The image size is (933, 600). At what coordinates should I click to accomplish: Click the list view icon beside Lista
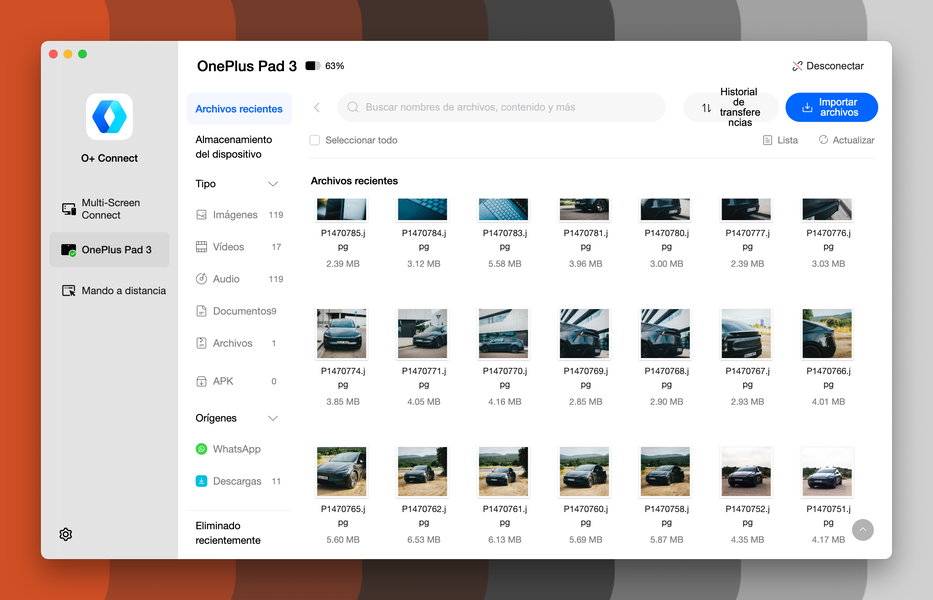[768, 140]
